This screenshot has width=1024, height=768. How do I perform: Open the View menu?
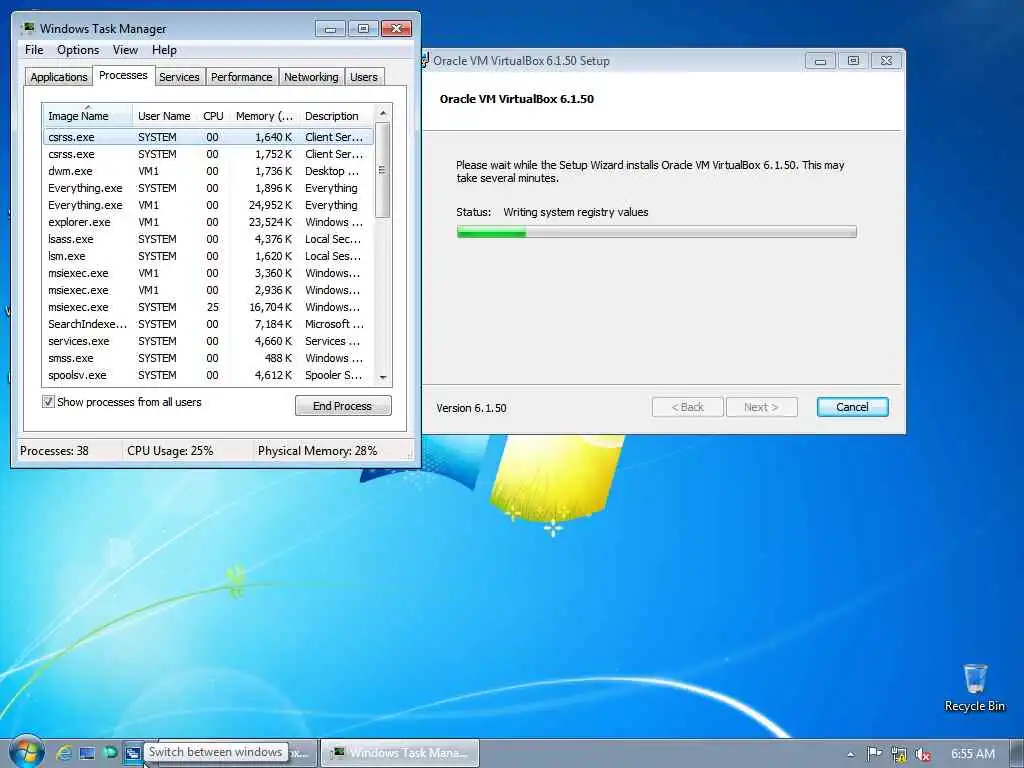click(x=125, y=50)
